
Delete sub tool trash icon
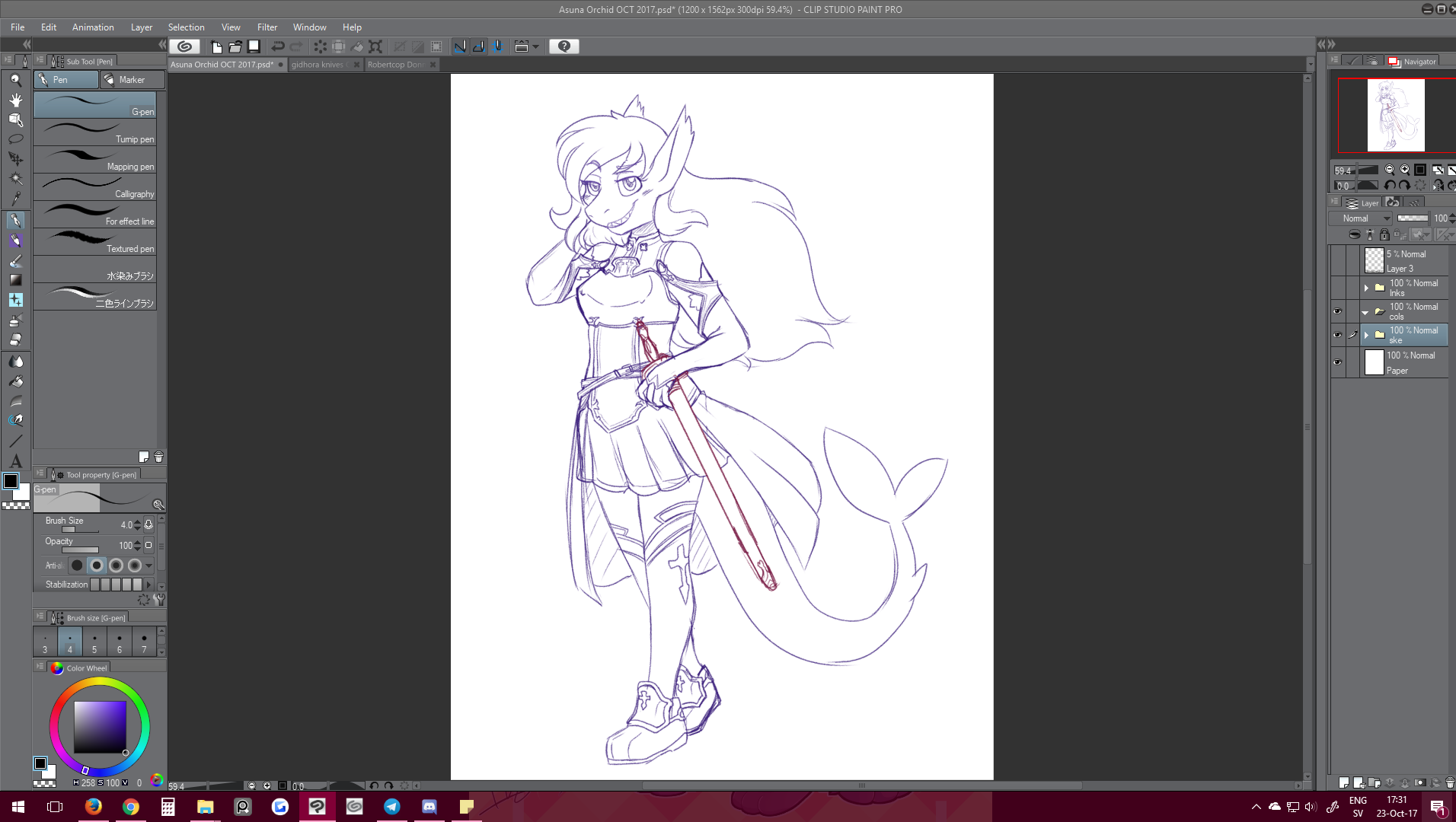158,457
